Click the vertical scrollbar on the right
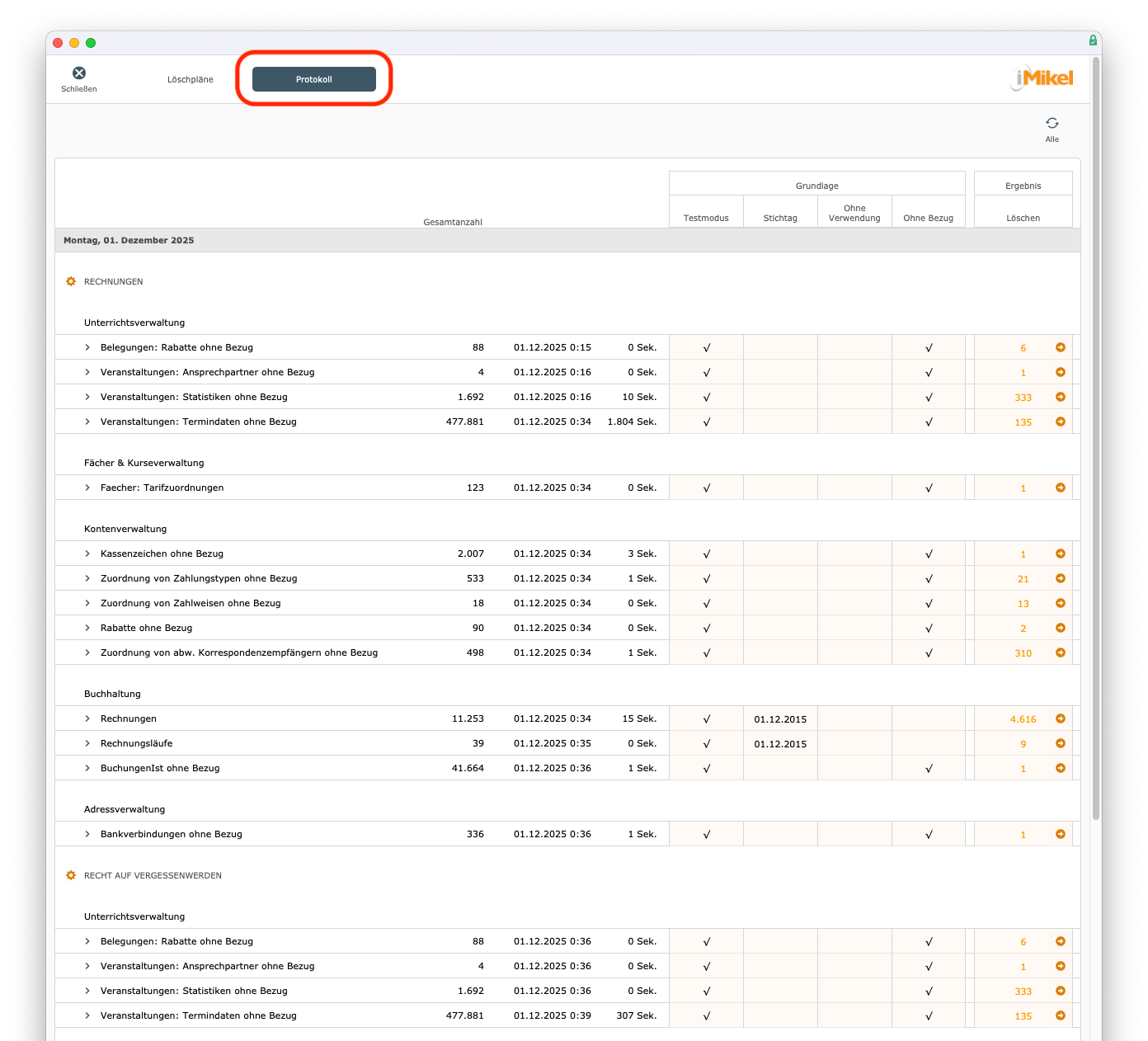Image resolution: width=1148 pixels, height=1041 pixels. 1095,437
